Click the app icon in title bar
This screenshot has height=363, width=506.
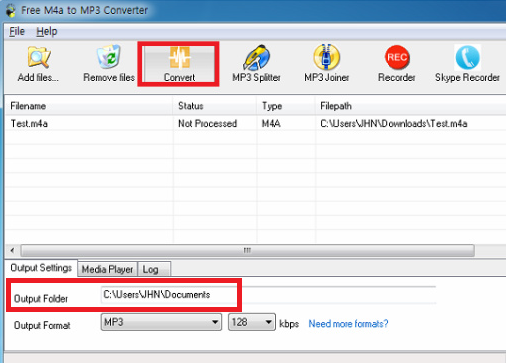click(x=10, y=10)
